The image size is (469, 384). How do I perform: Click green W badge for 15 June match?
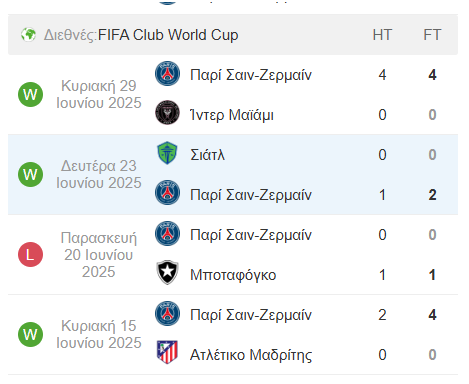click(30, 334)
